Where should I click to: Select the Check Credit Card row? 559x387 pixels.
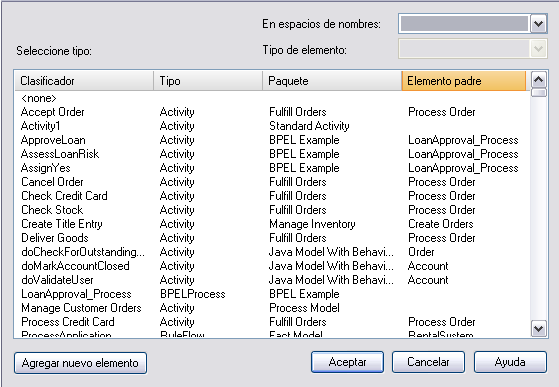(272, 196)
